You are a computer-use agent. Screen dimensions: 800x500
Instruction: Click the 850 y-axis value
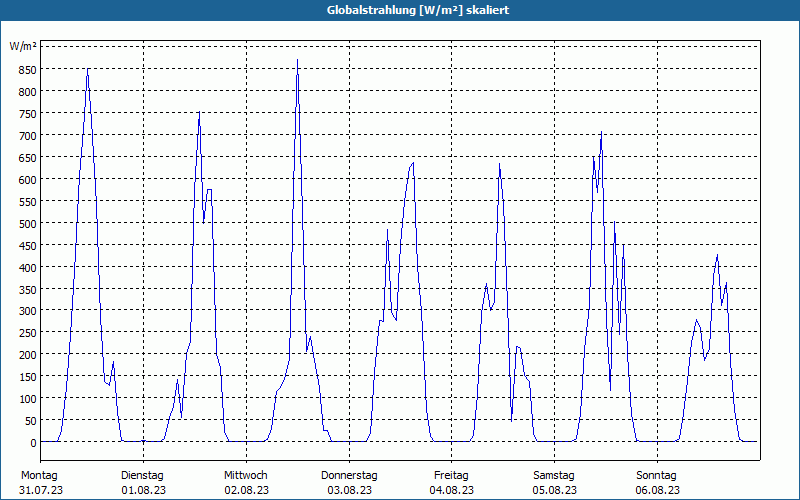pos(27,69)
